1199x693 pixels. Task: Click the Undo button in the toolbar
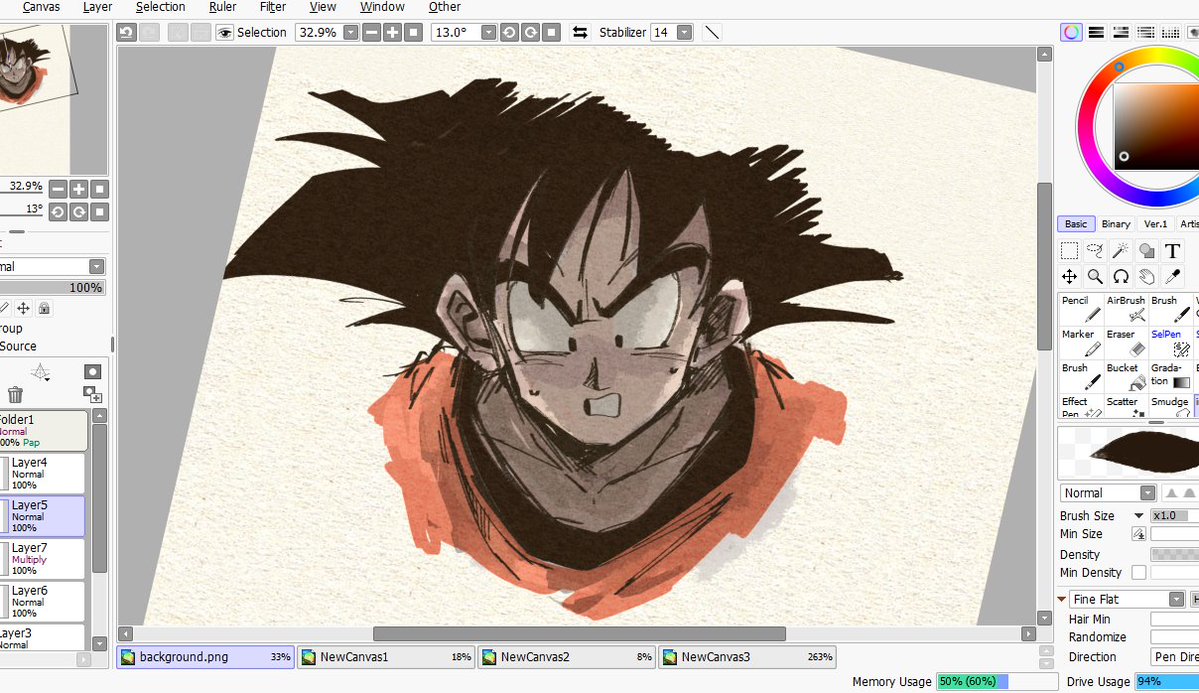point(127,32)
